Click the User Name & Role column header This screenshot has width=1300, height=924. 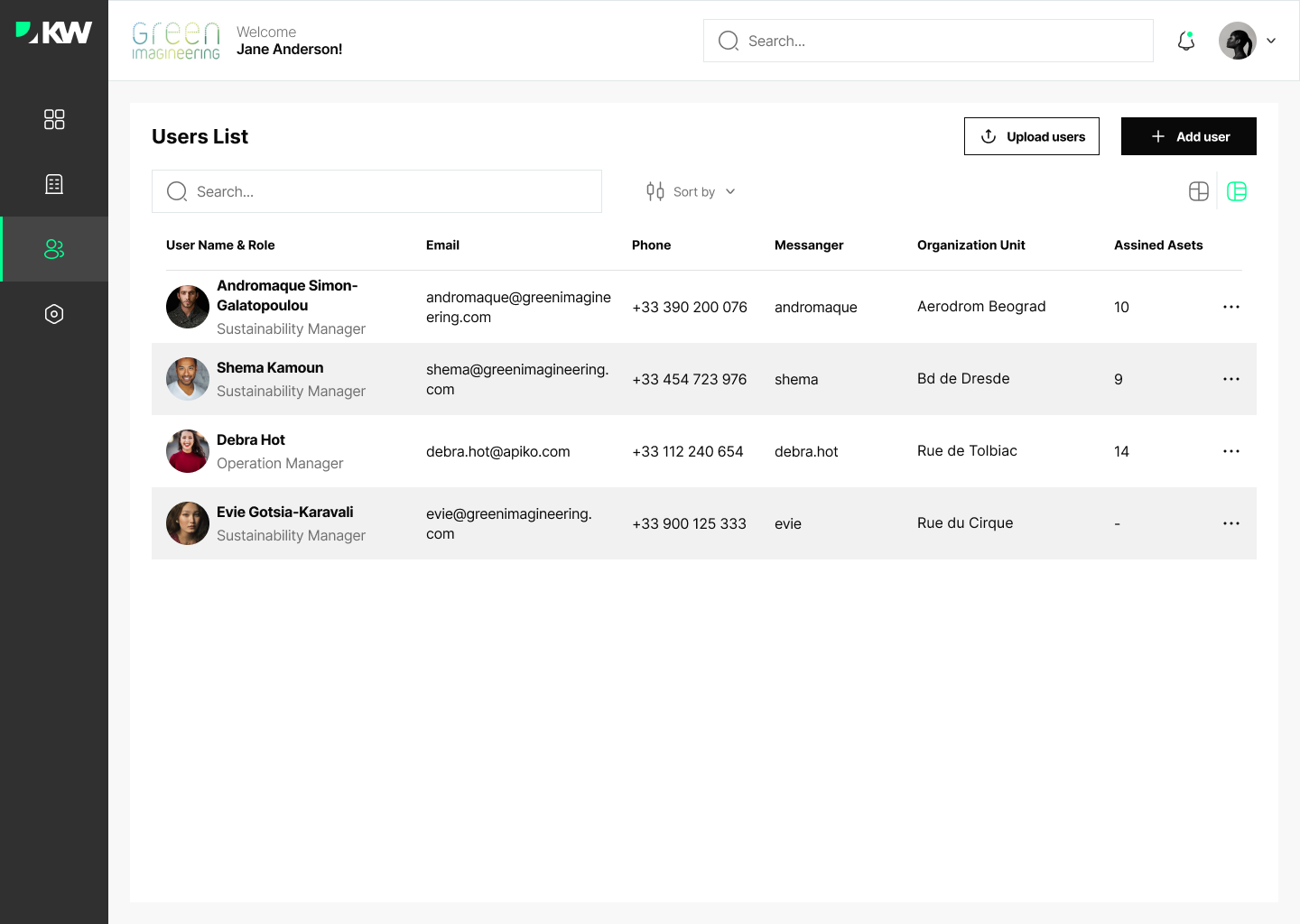[x=220, y=245]
